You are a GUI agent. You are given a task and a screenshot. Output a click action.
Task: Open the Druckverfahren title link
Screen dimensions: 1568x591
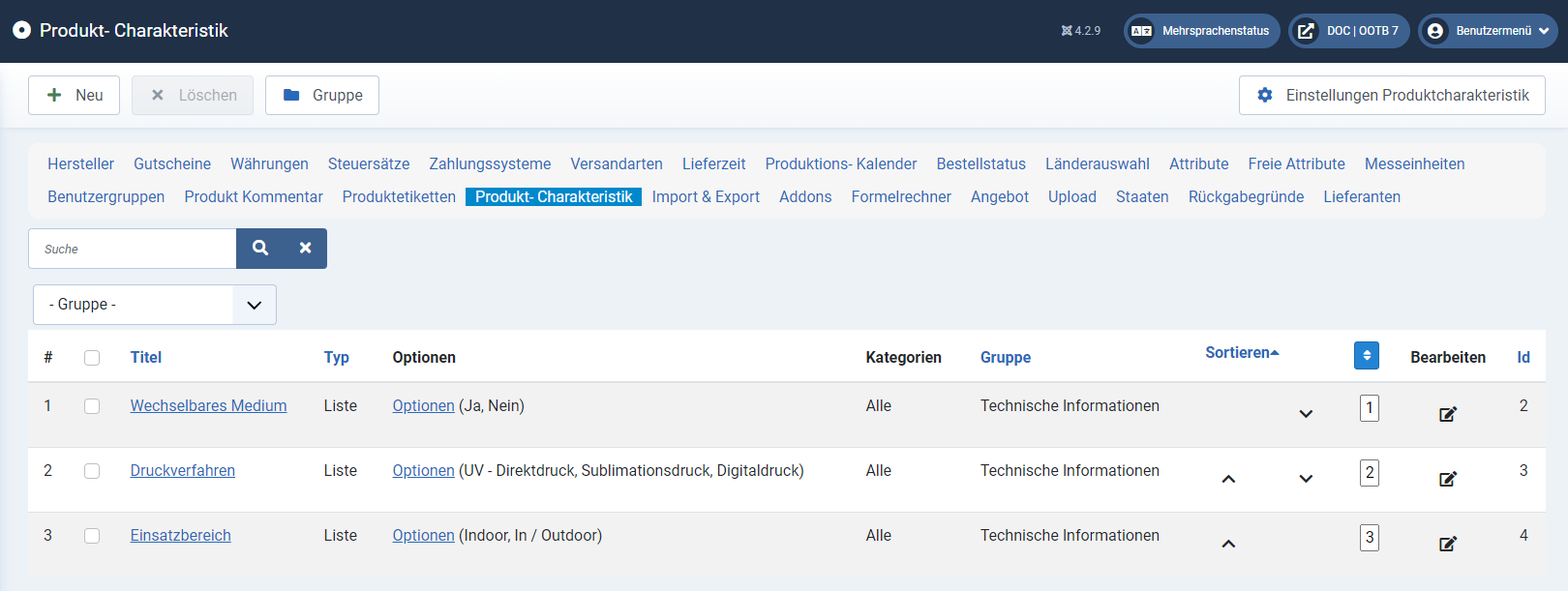tap(183, 471)
